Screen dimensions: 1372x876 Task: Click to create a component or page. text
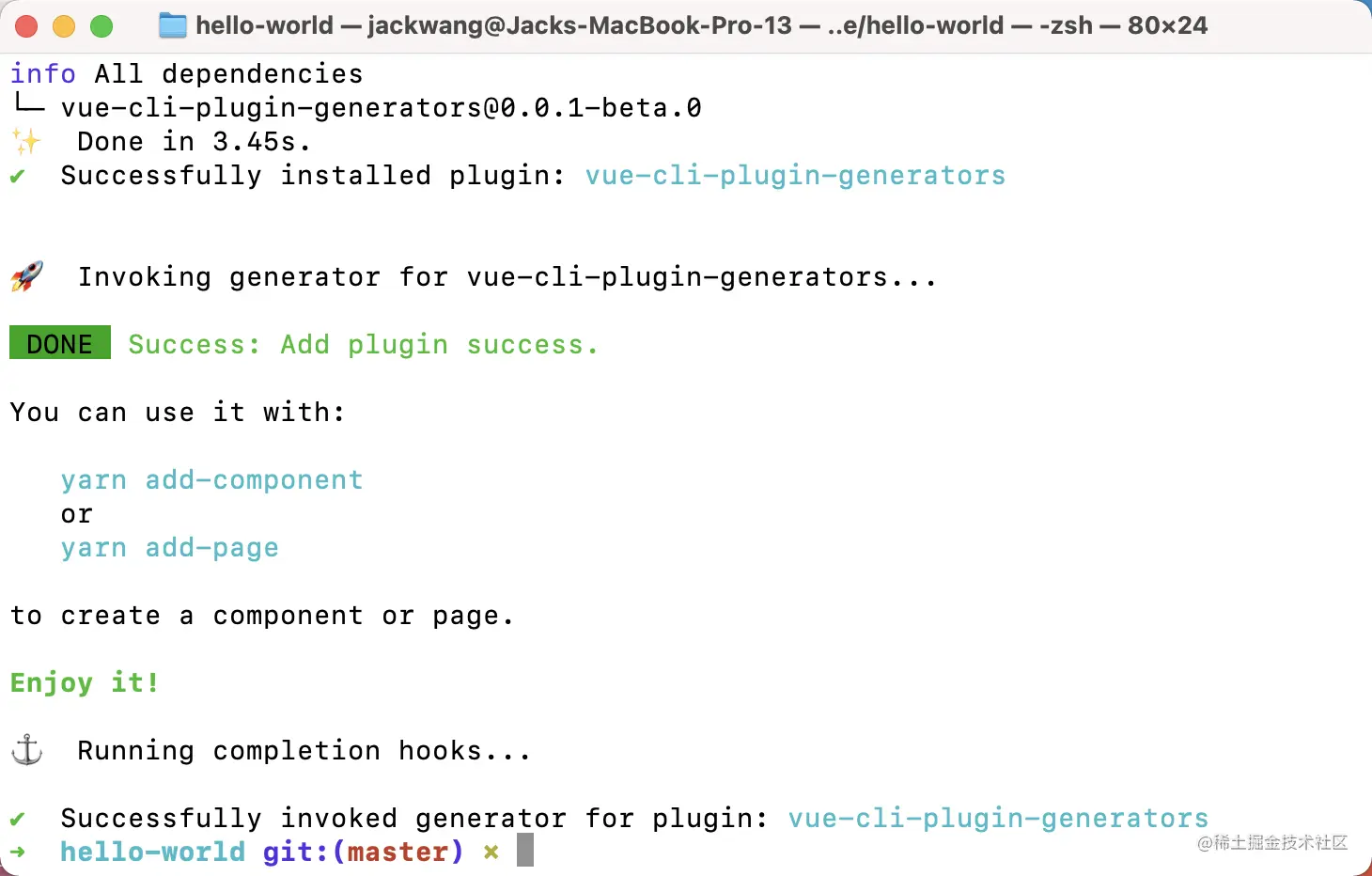pyautogui.click(x=262, y=616)
